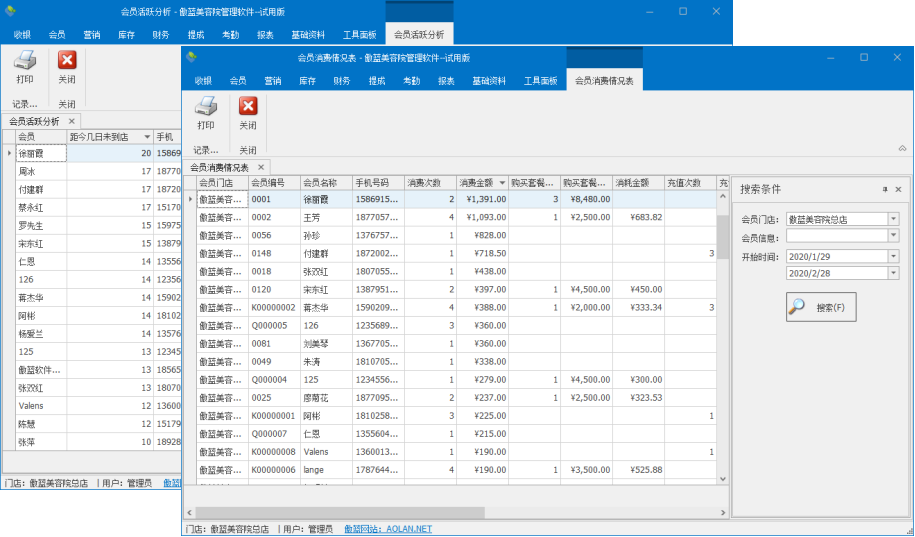
Task: Select 周冰 row in 会员活跃分析 table
Action: pos(97,172)
